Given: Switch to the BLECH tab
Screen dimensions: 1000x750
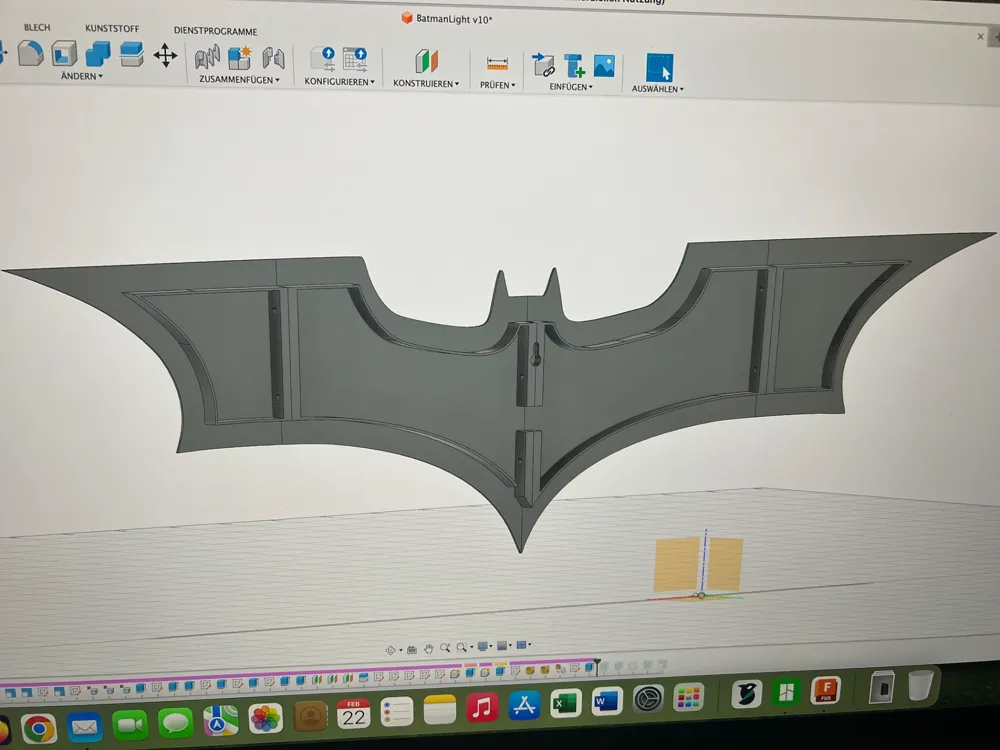Looking at the screenshot, I should (x=37, y=27).
